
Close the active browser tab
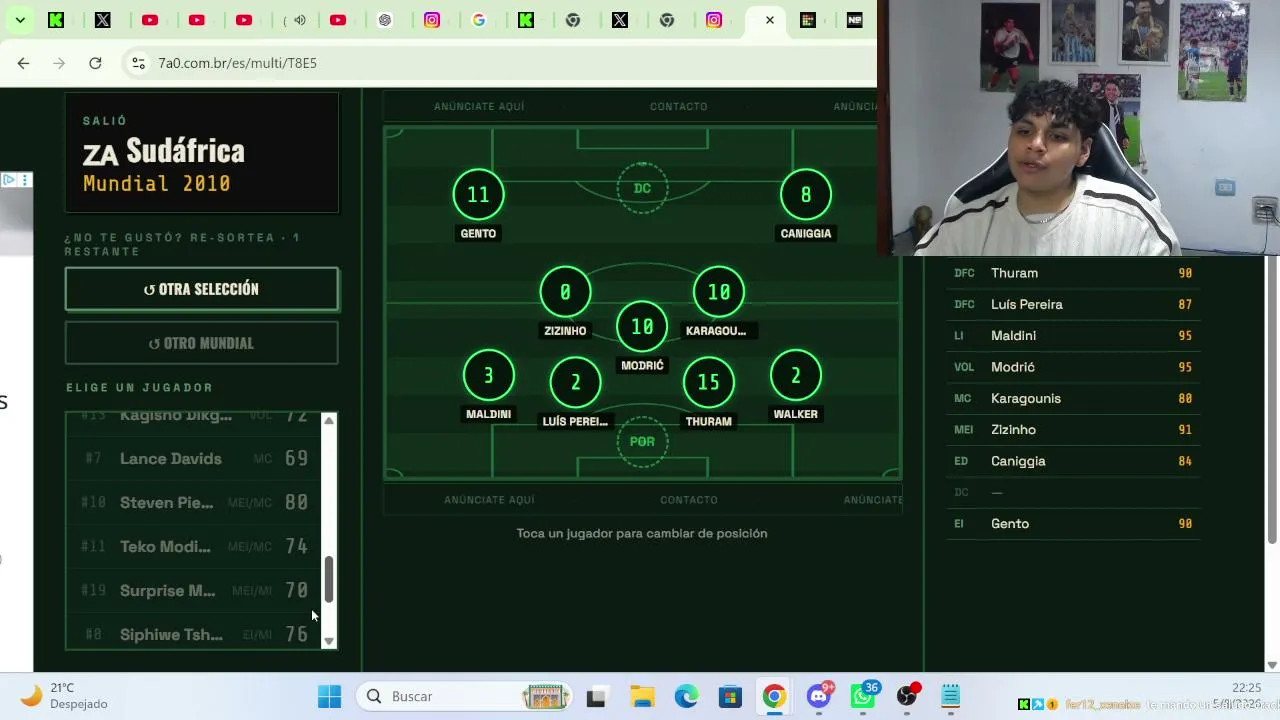[769, 20]
